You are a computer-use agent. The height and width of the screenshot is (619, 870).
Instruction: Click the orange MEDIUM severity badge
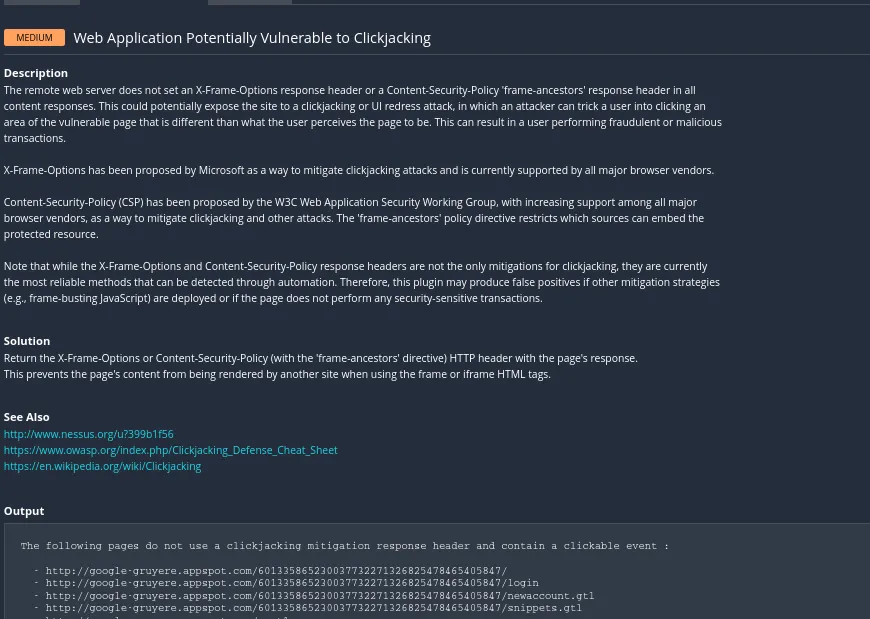click(34, 38)
